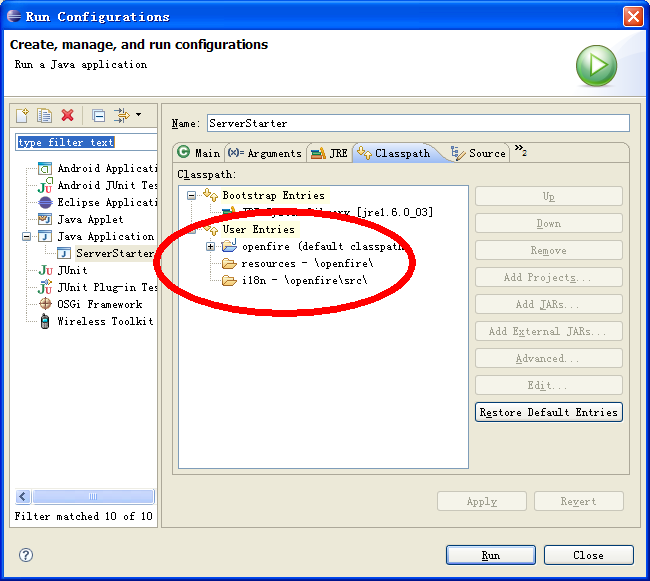Screen dimensions: 650x581
Task: Click the ServerStarter configuration icon
Action: point(64,253)
